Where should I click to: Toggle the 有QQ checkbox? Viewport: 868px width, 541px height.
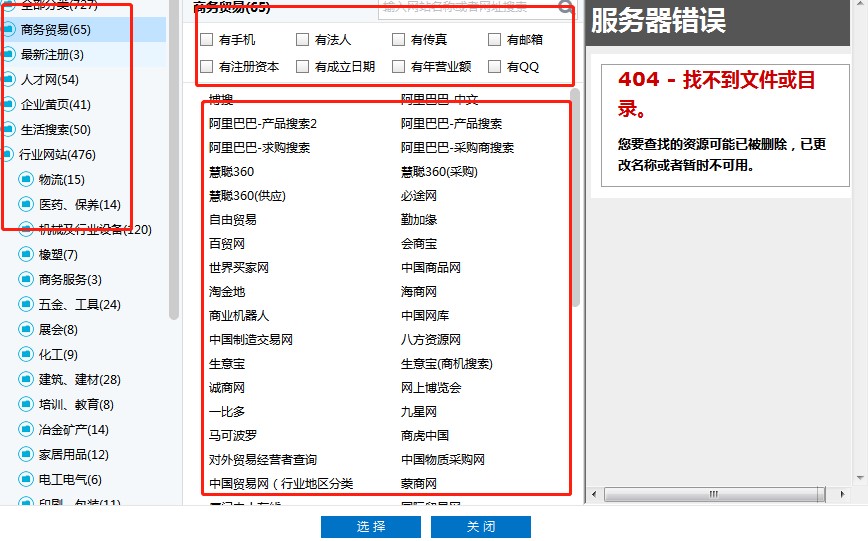point(494,66)
